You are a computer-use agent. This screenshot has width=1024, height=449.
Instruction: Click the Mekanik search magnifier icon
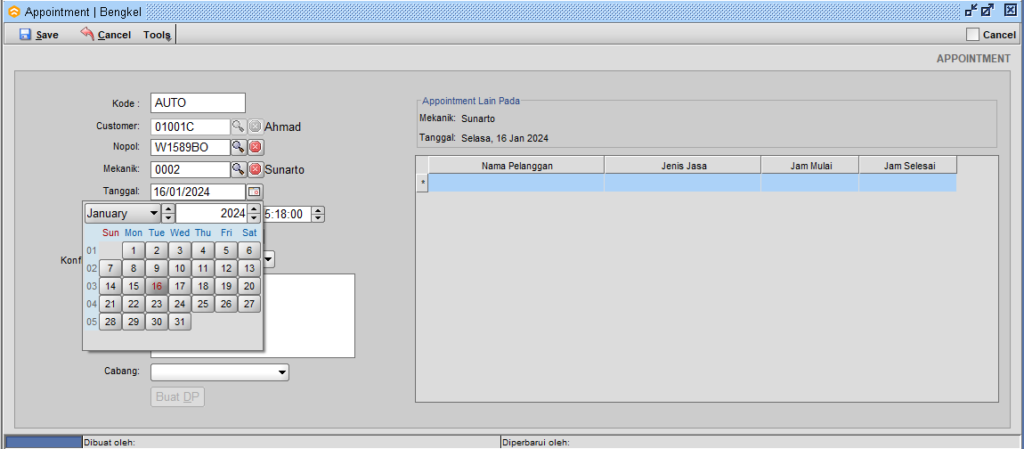[238, 169]
